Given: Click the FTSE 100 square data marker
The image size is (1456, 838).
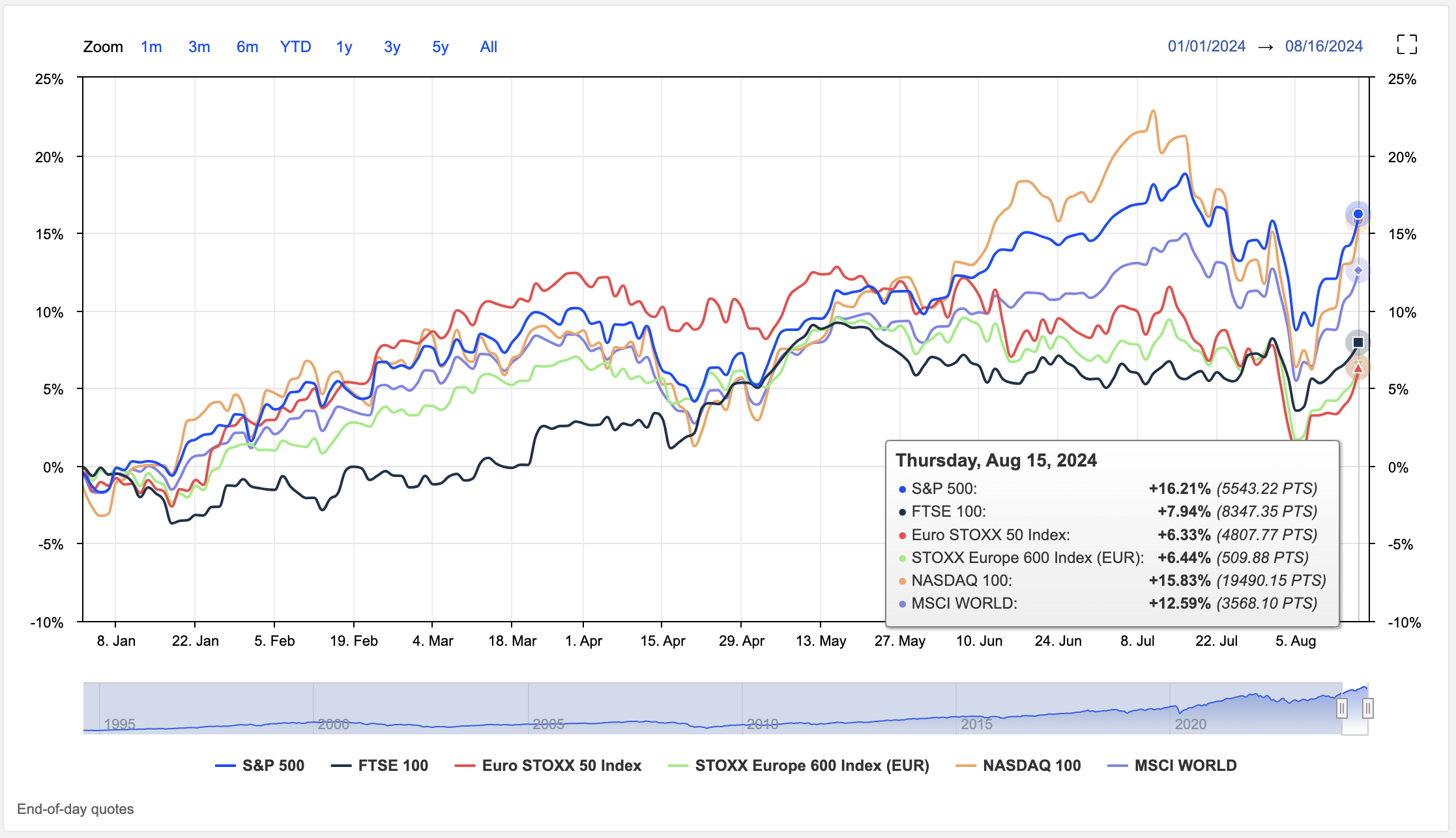Looking at the screenshot, I should click(x=1358, y=342).
